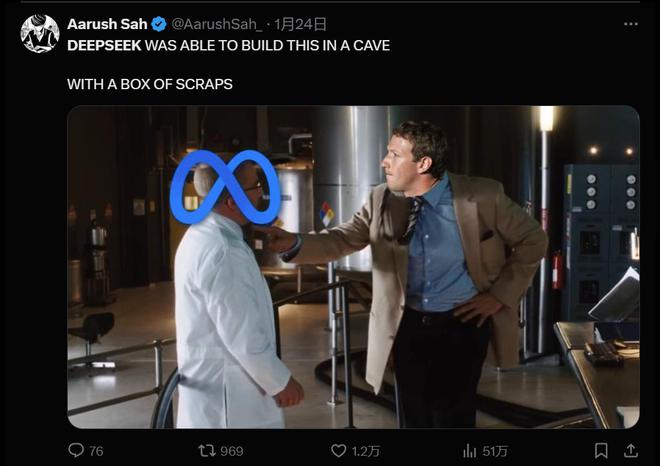This screenshot has height=466, width=660.
Task: Click the text WITH A BOX OF SCRAPS
Action: tap(150, 84)
